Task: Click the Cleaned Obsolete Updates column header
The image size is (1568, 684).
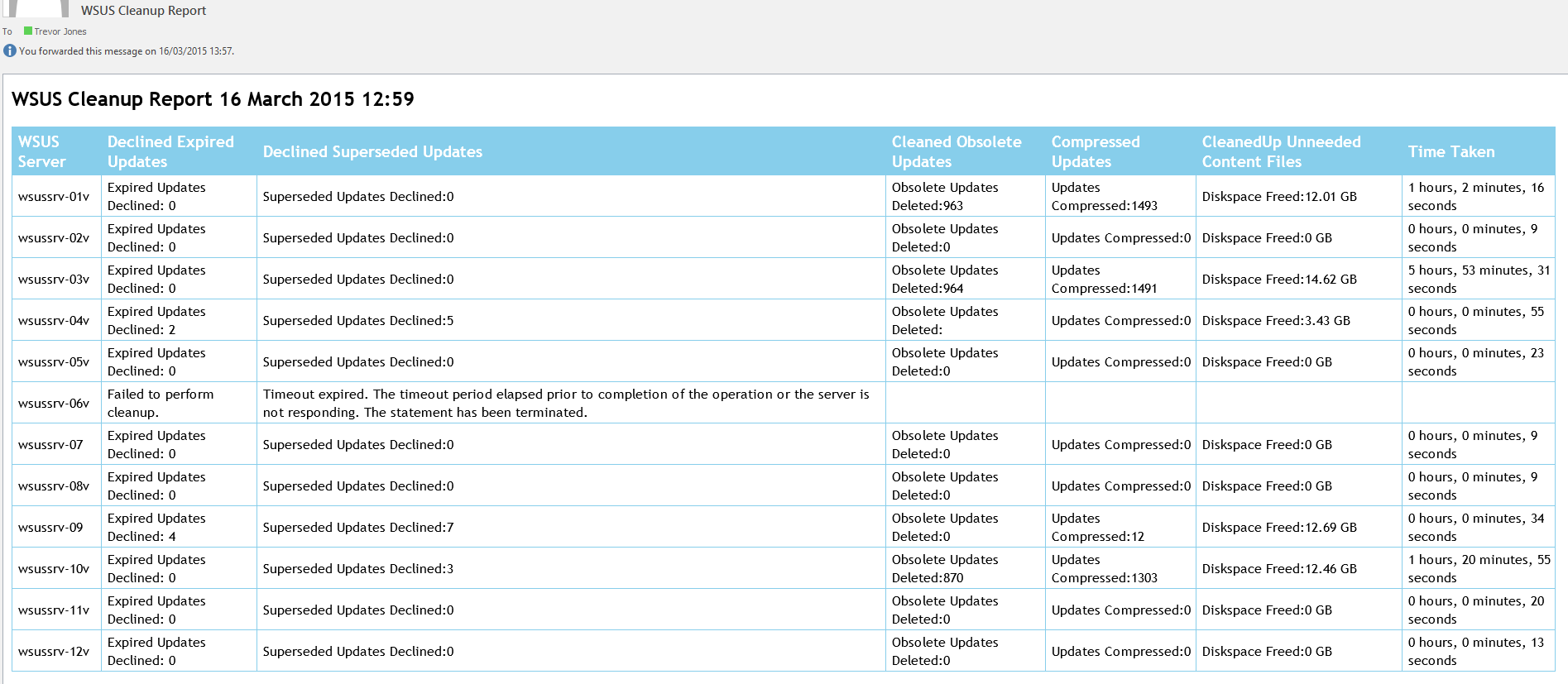Action: pos(957,151)
